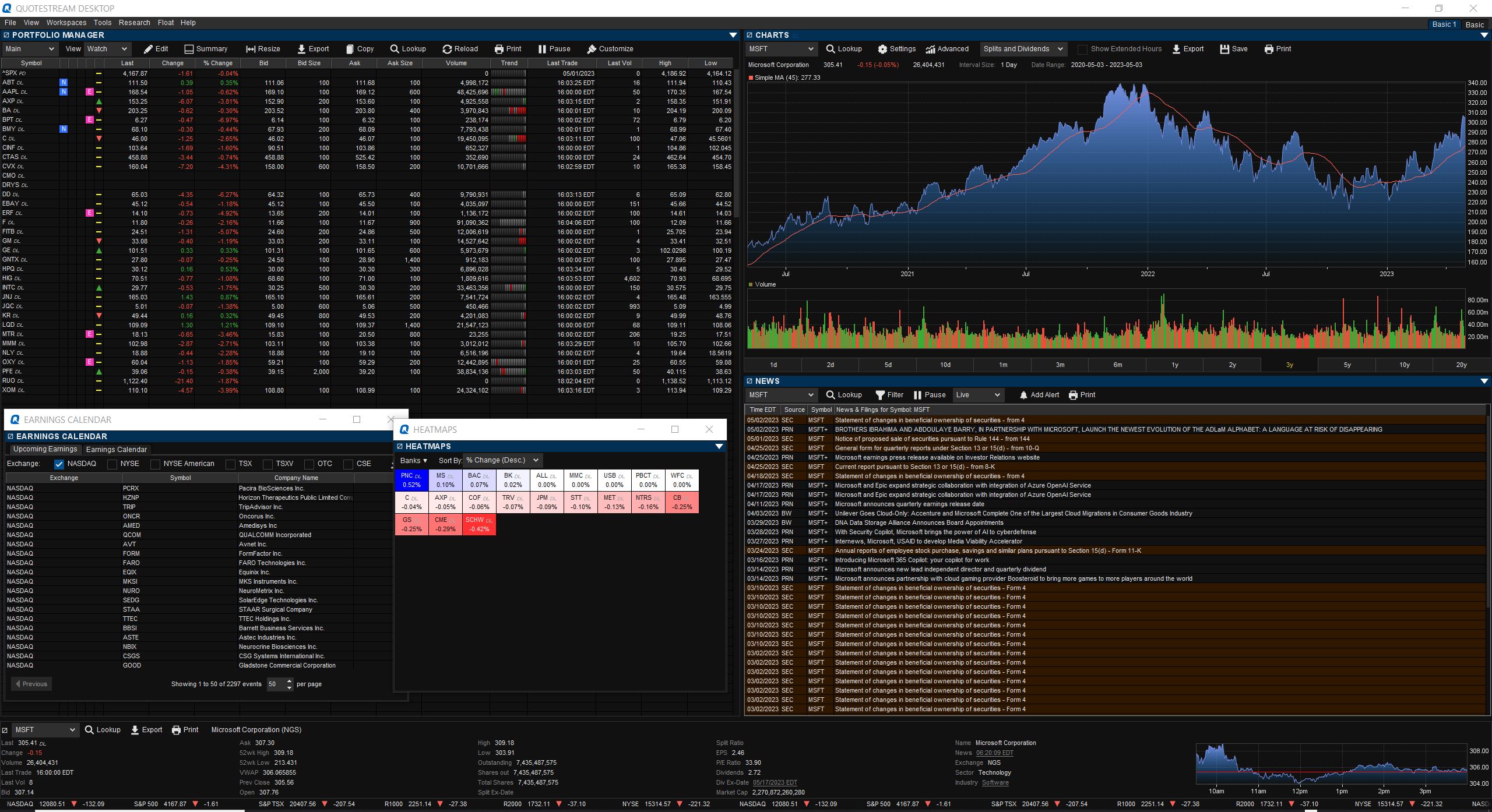1492x812 pixels.
Task: Open the 05/17/2023 Div Ex-Date link
Action: tap(775, 782)
